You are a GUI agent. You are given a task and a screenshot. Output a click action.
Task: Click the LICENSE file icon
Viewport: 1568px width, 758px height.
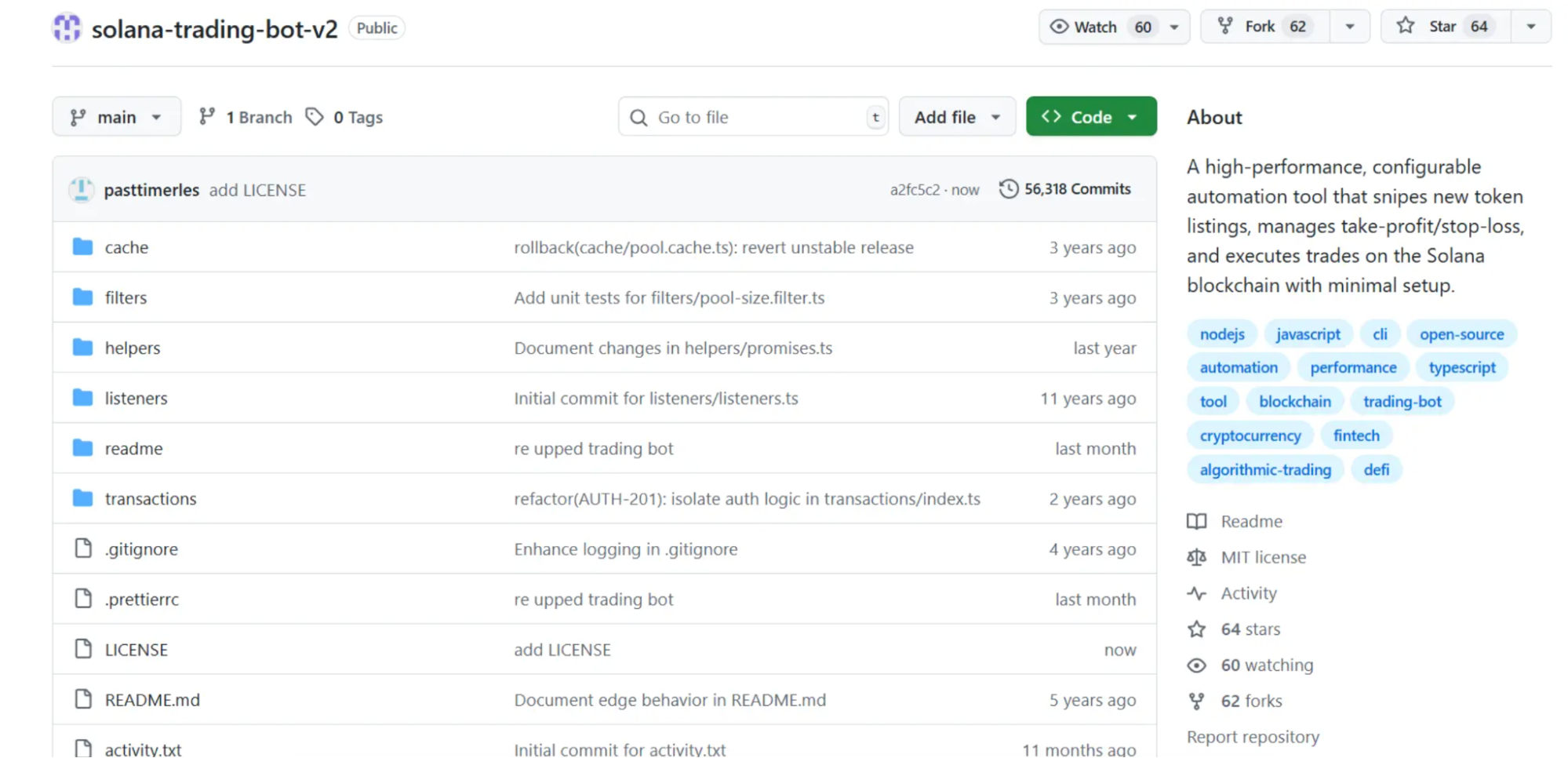pos(83,649)
